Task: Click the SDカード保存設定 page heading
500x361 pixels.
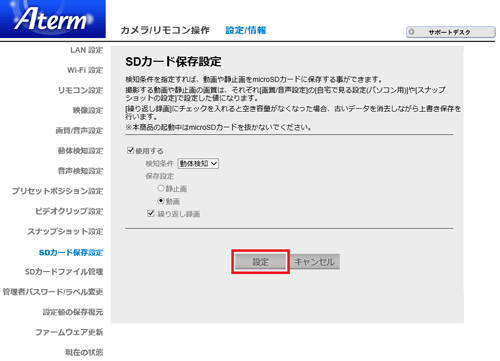Action: click(x=173, y=61)
